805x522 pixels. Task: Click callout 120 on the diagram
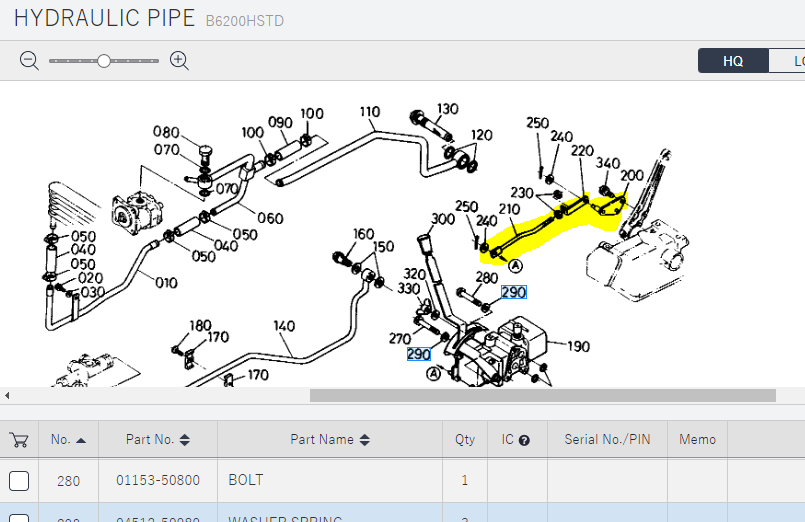[x=482, y=135]
